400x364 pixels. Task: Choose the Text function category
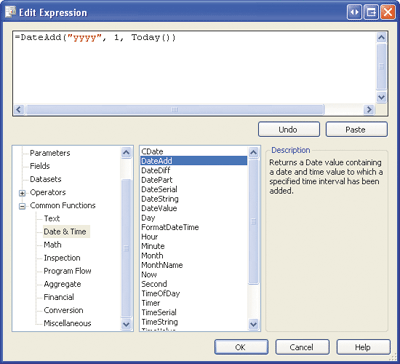52,218
